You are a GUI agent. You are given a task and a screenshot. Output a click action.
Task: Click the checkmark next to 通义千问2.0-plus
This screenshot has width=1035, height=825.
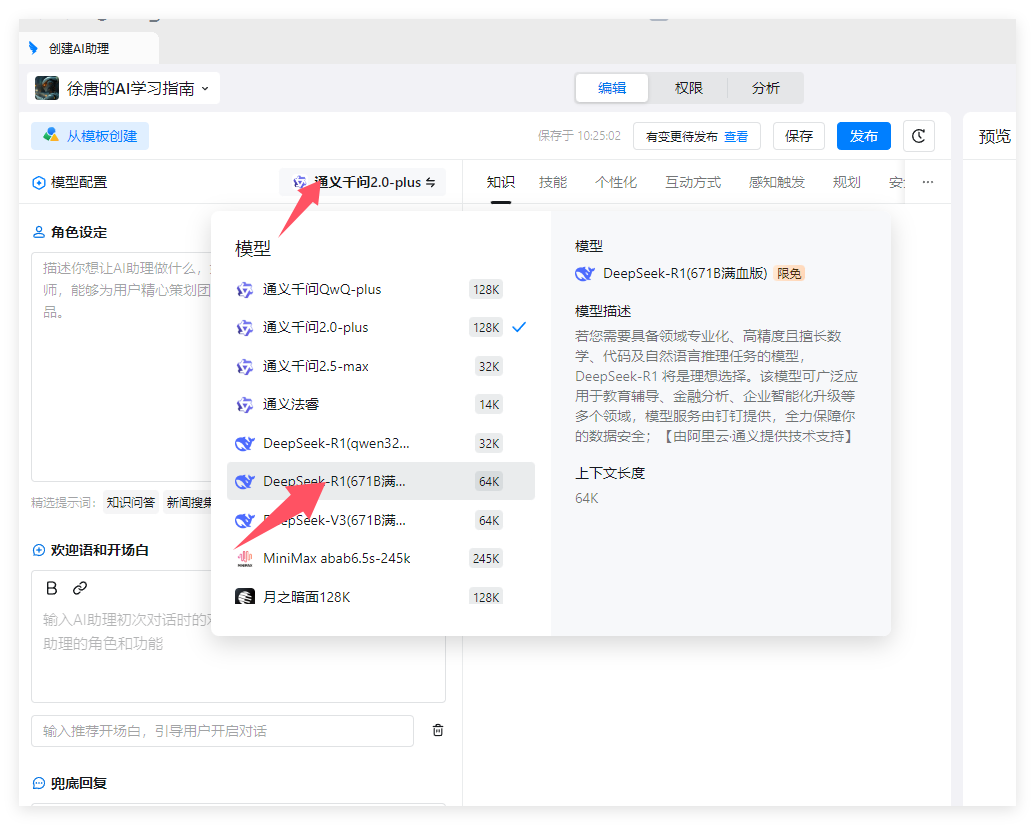pos(519,327)
